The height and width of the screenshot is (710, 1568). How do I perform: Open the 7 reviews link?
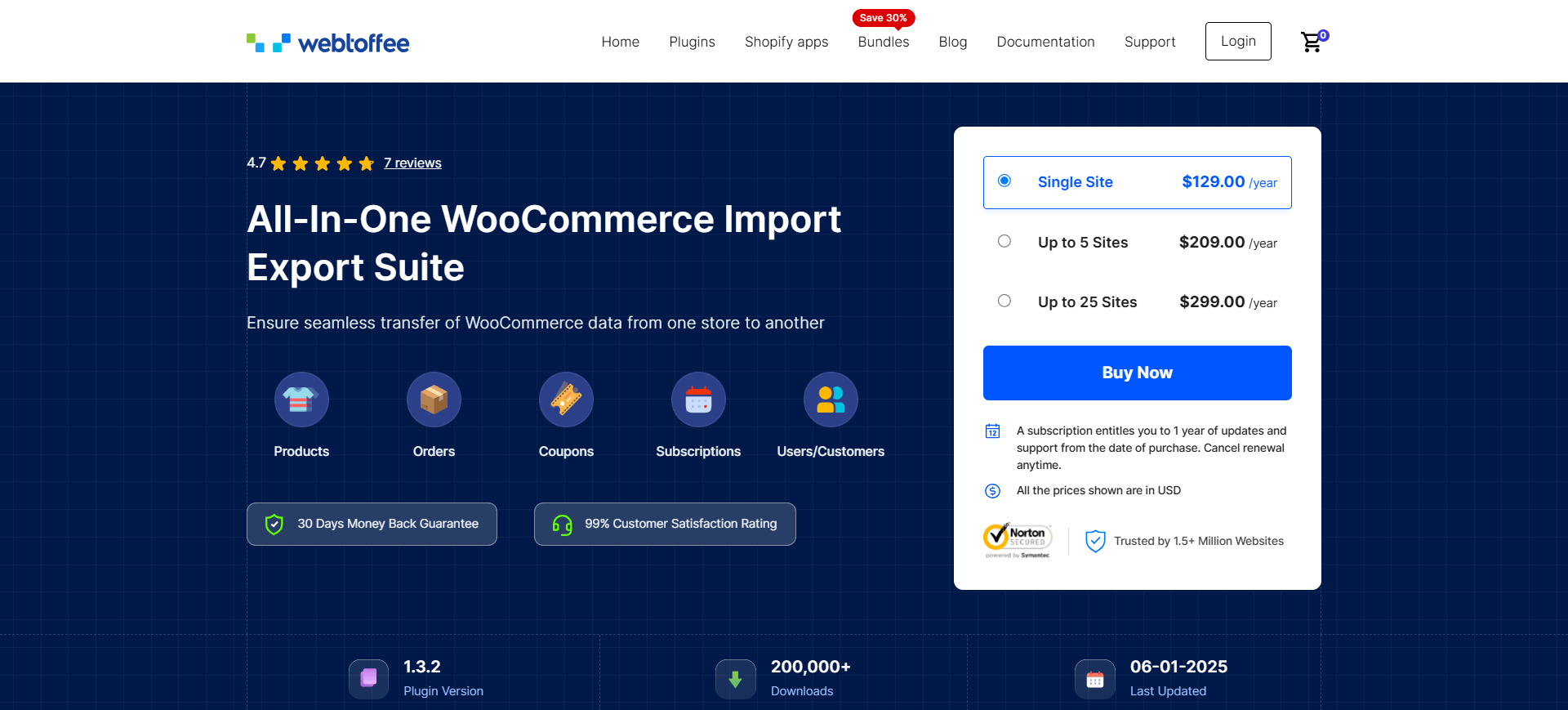point(412,163)
